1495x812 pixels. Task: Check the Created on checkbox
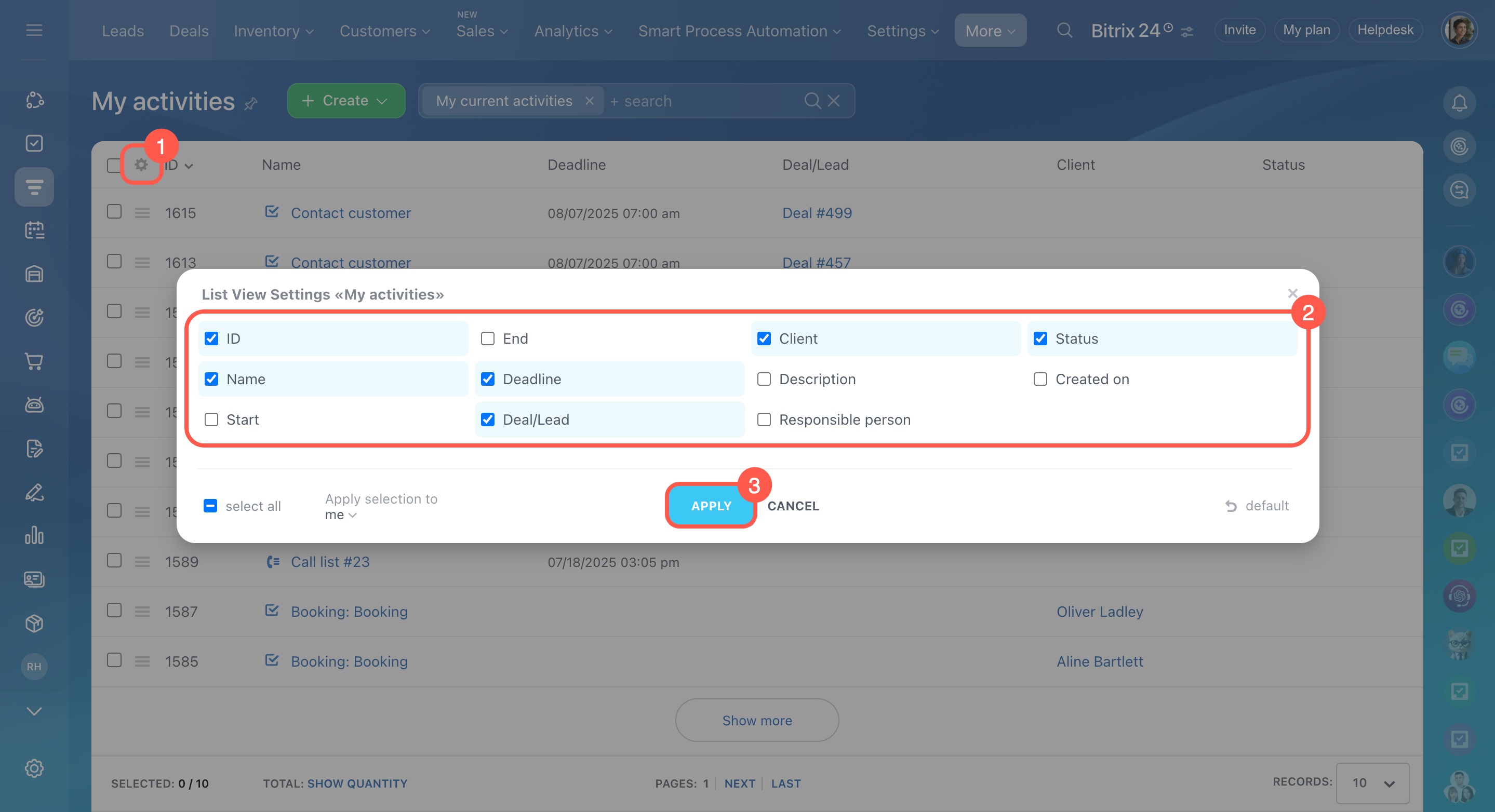point(1040,378)
